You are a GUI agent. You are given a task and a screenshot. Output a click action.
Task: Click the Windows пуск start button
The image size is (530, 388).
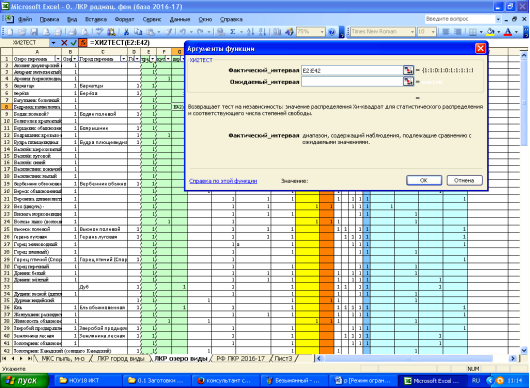point(25,381)
